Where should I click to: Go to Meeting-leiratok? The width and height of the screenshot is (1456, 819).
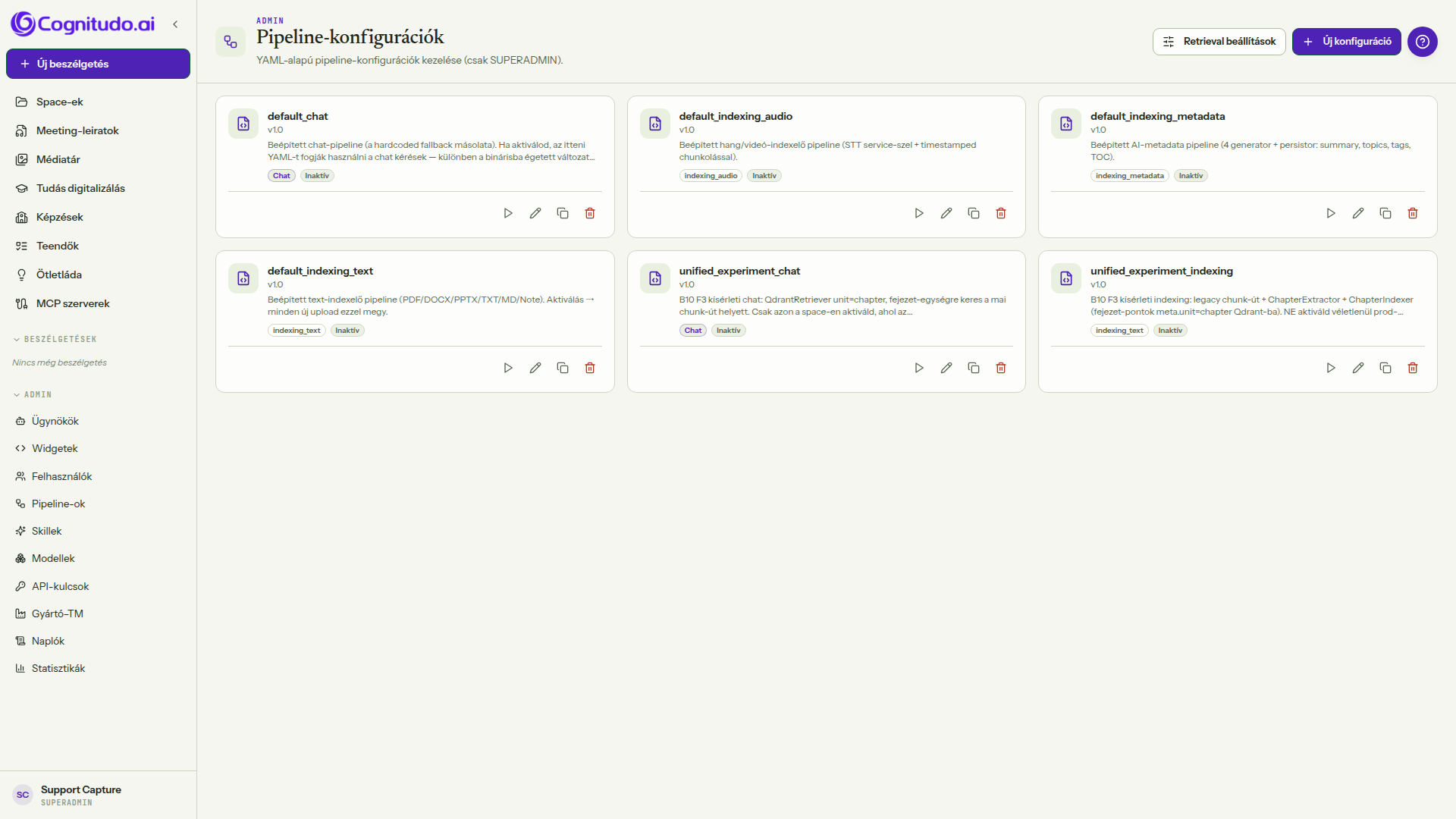77,130
